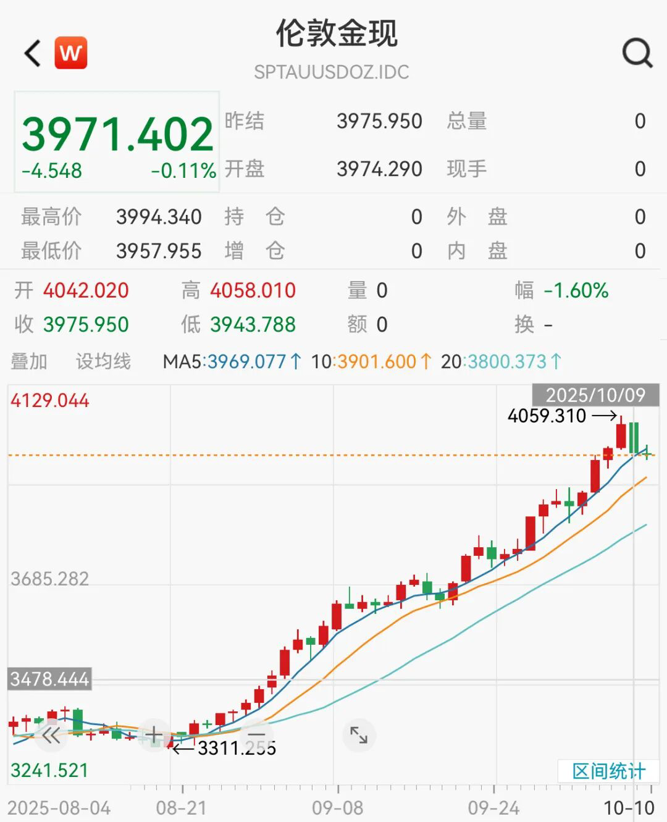Image resolution: width=667 pixels, height=822 pixels.
Task: Expand chart to fullscreen
Action: 358,736
